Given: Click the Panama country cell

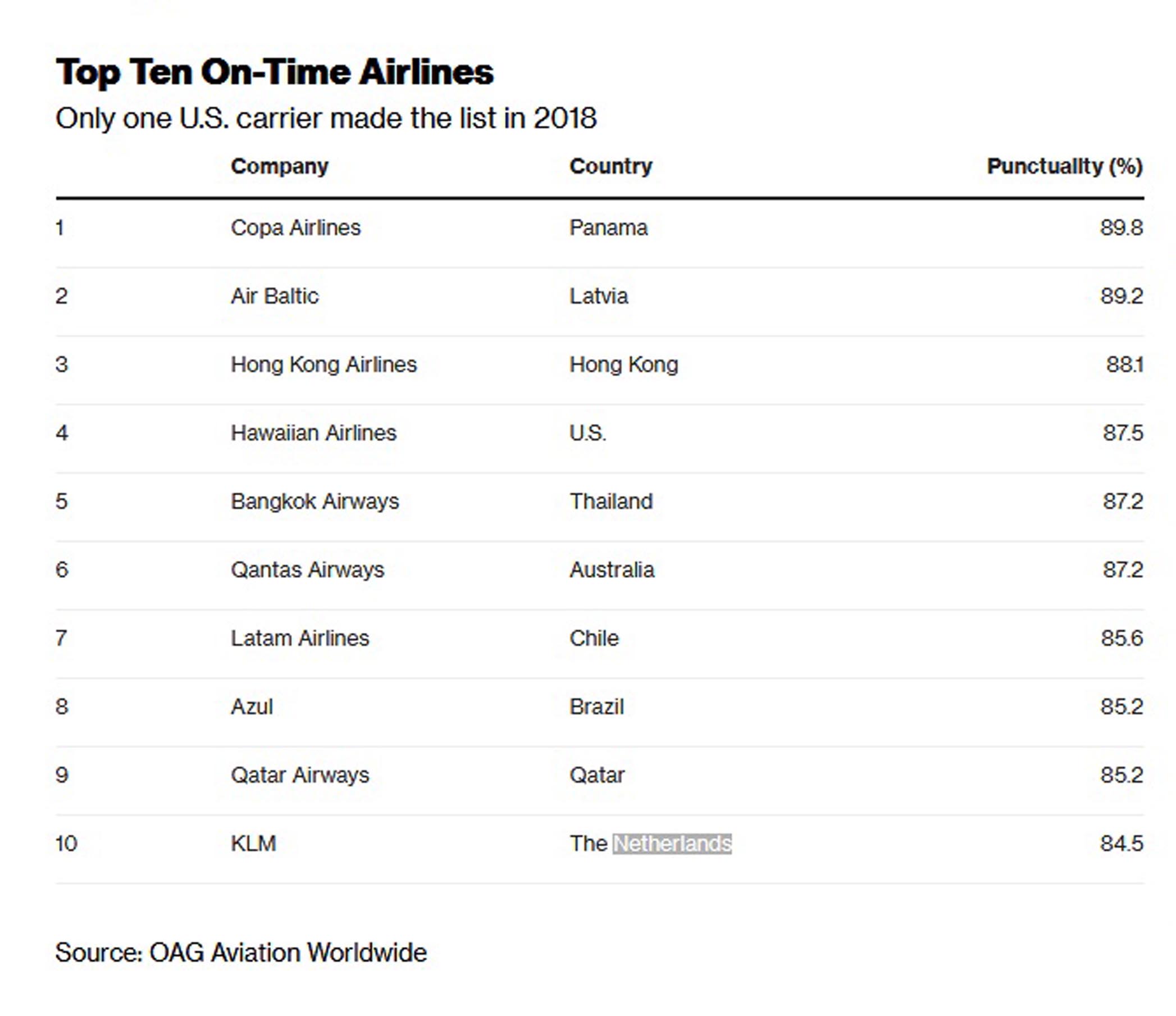Looking at the screenshot, I should [x=608, y=228].
